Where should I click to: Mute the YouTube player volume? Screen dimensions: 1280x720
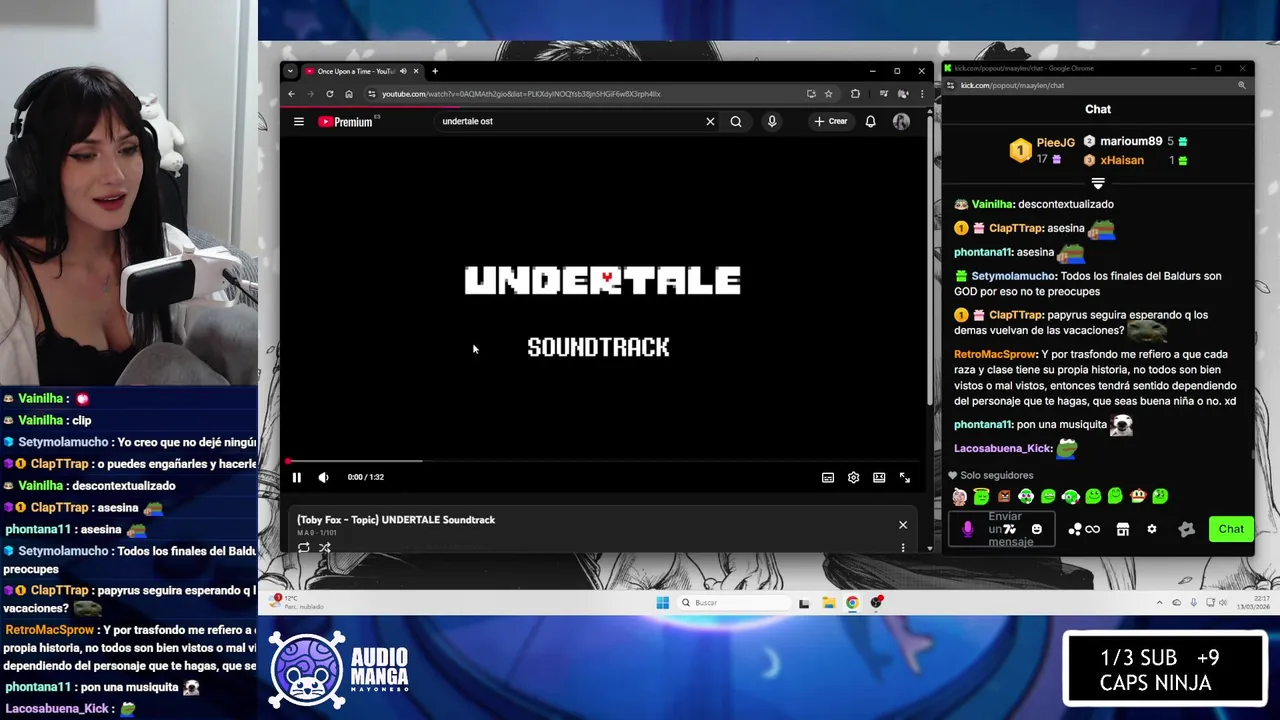323,478
